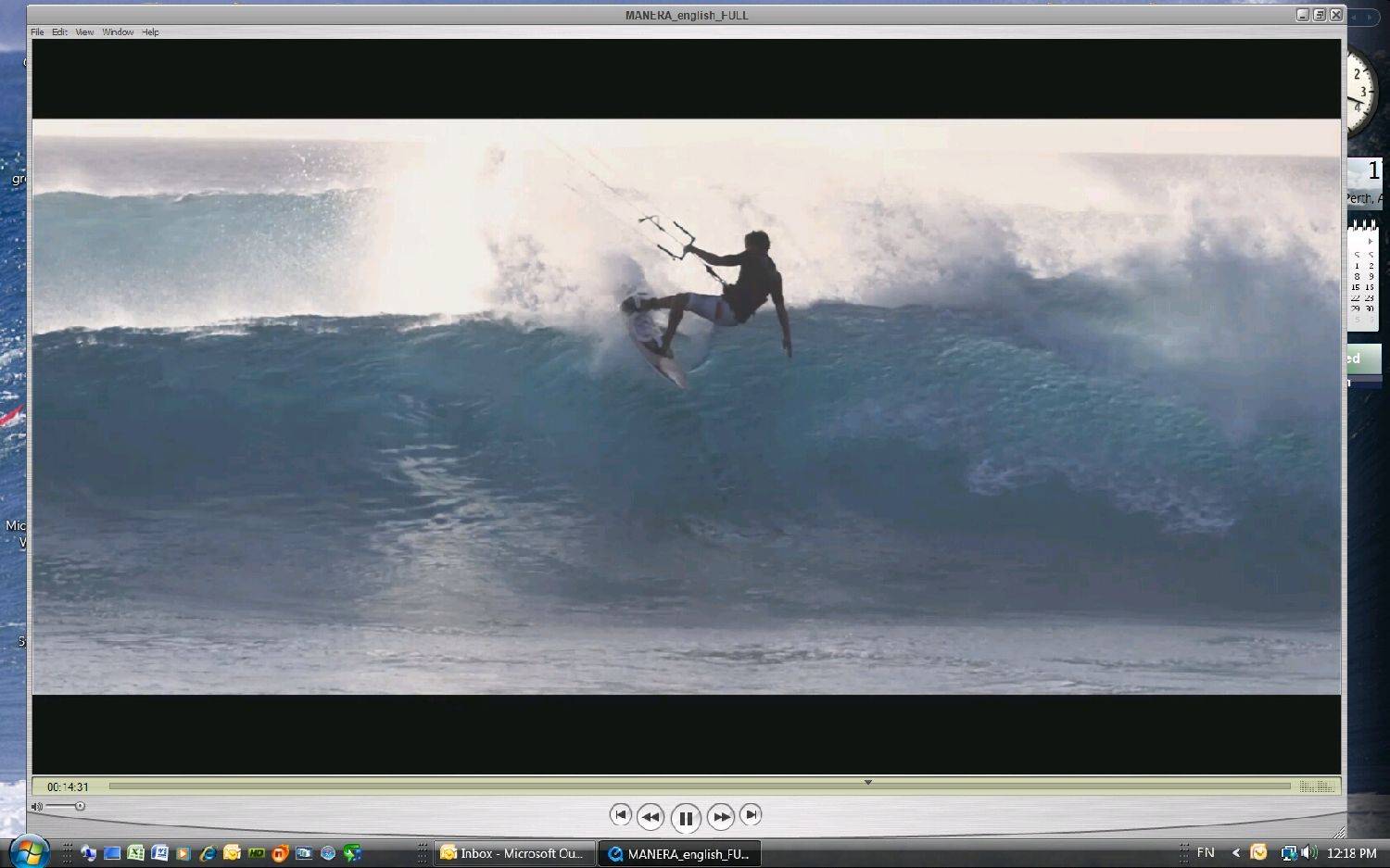Click the MANERA_english_FULL taskbar button
The width and height of the screenshot is (1390, 868).
click(x=679, y=853)
